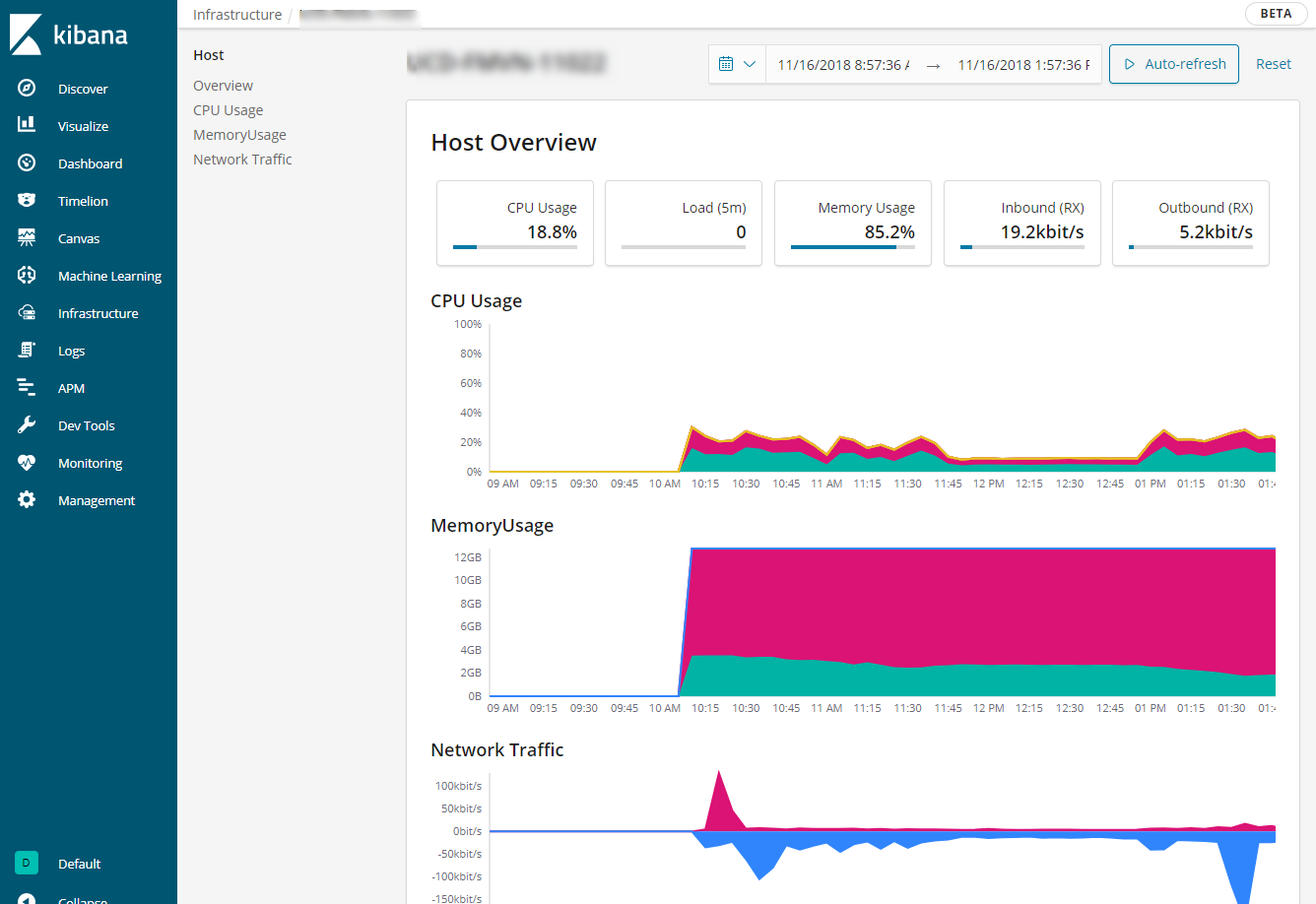This screenshot has height=904, width=1316.
Task: Open the Logs viewer
Action: coord(71,350)
